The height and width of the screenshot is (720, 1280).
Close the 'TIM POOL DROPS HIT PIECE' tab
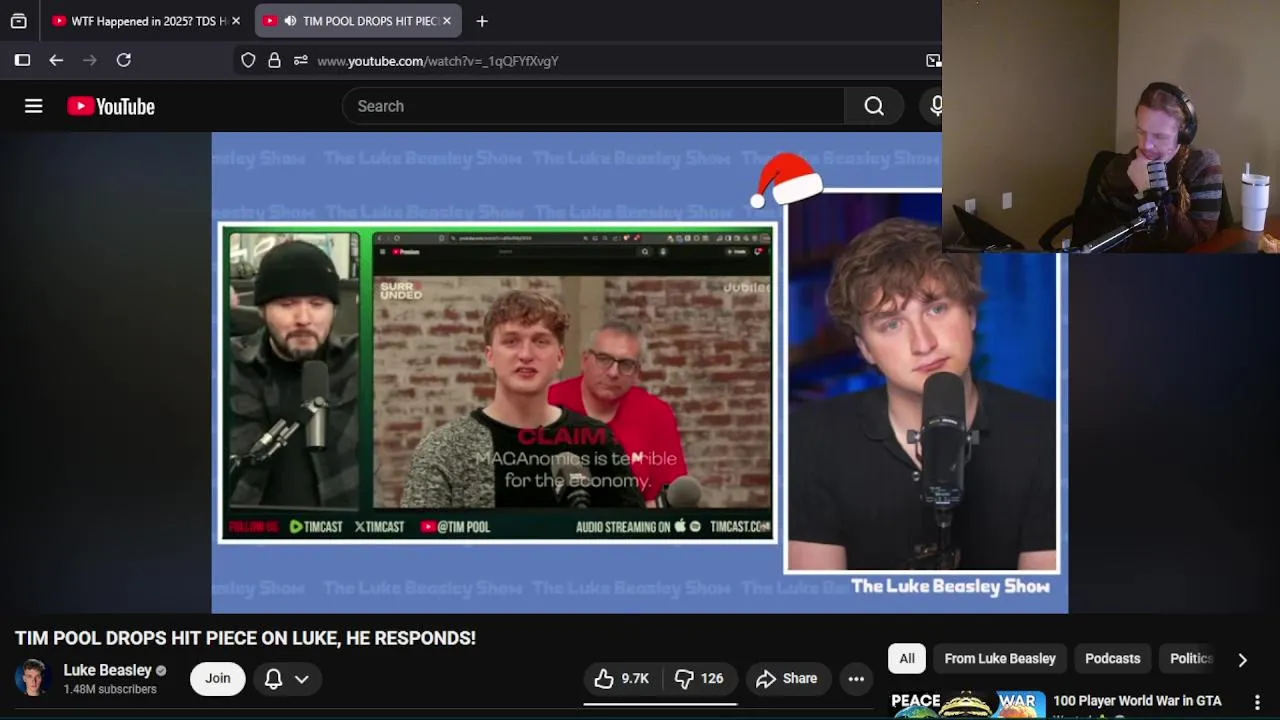coord(447,21)
